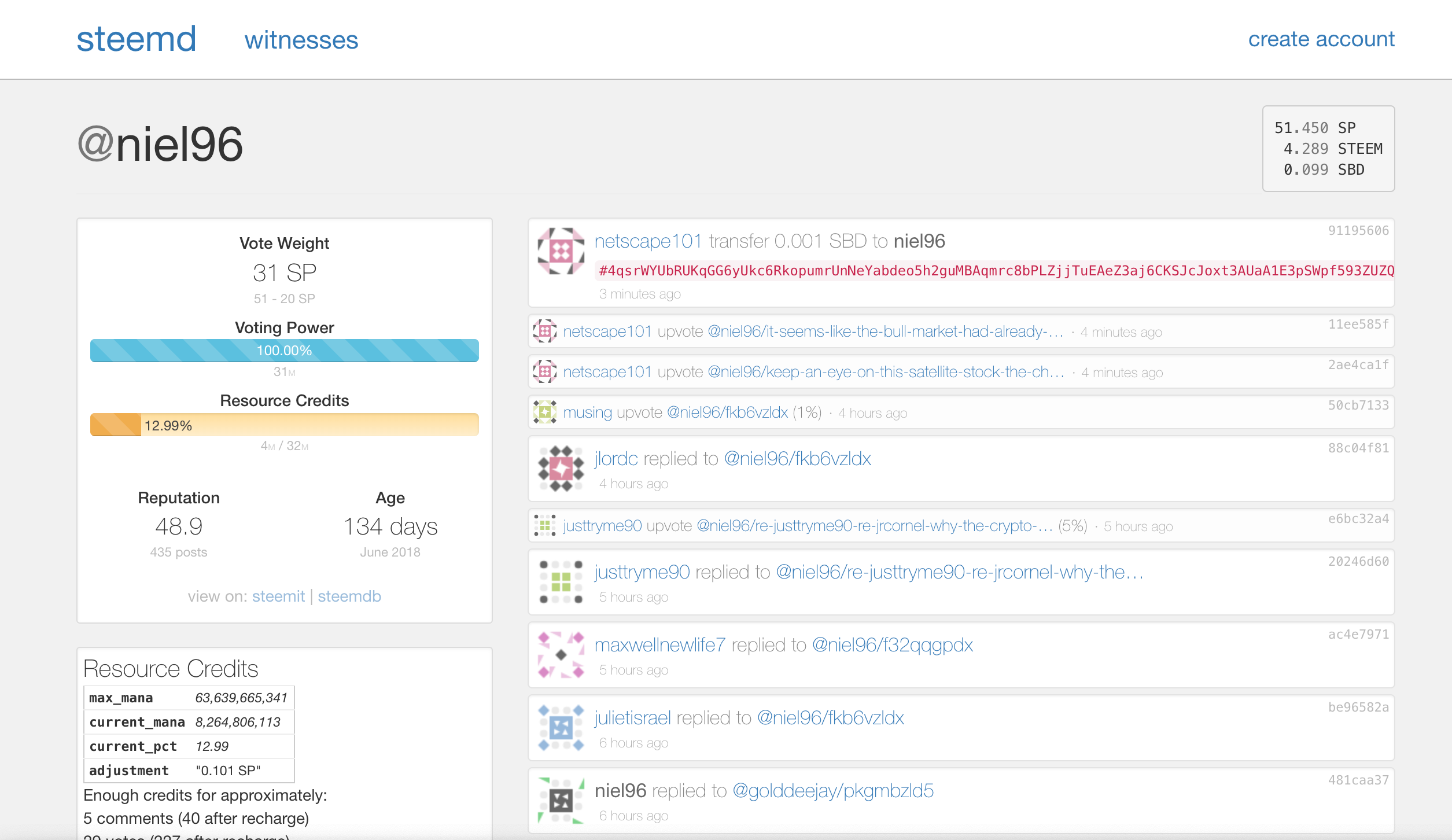Open re-justtryme90-re-jrcornel-why-the-crypto upvoted post link
The image size is (1452, 840).
[875, 526]
